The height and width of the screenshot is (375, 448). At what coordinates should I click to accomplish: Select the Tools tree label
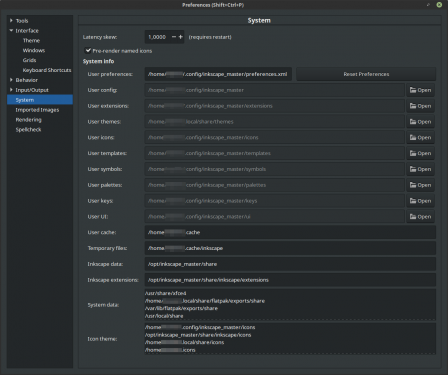click(x=22, y=21)
